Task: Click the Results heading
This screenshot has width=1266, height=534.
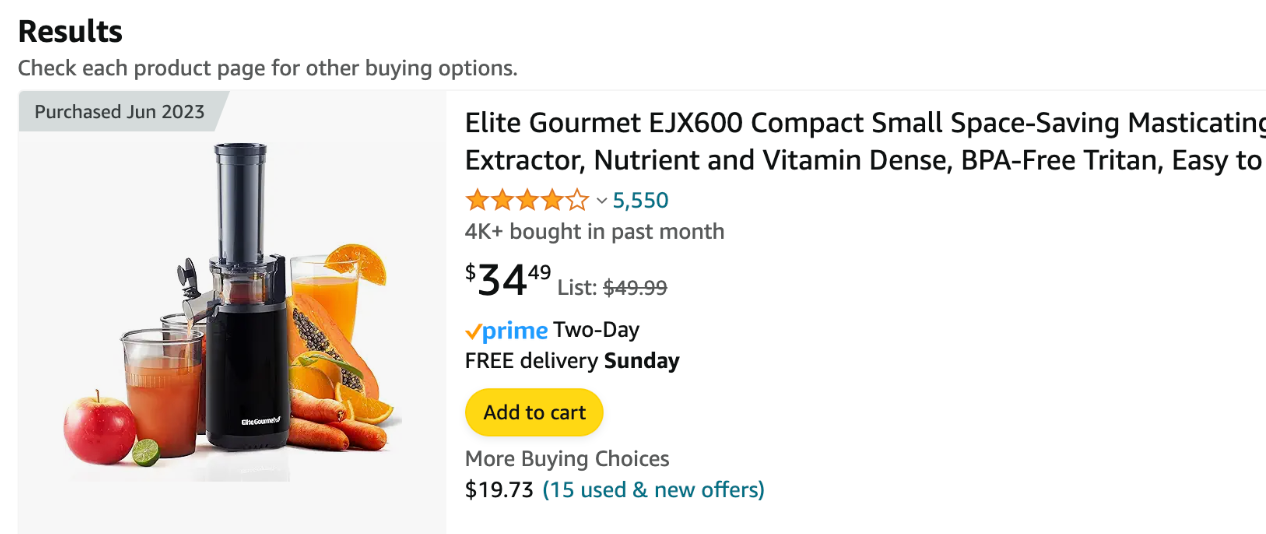Action: click(x=70, y=31)
